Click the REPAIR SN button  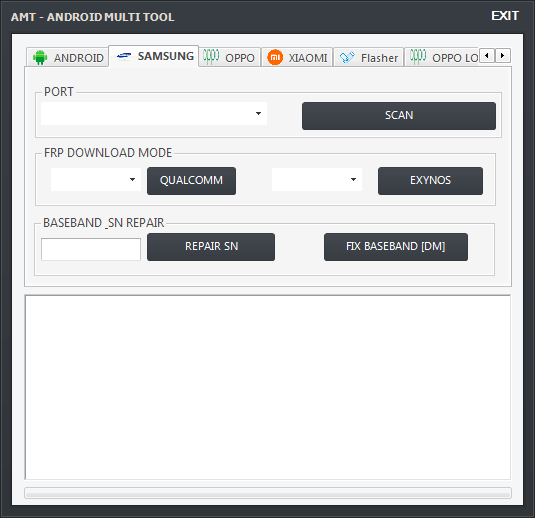click(211, 247)
